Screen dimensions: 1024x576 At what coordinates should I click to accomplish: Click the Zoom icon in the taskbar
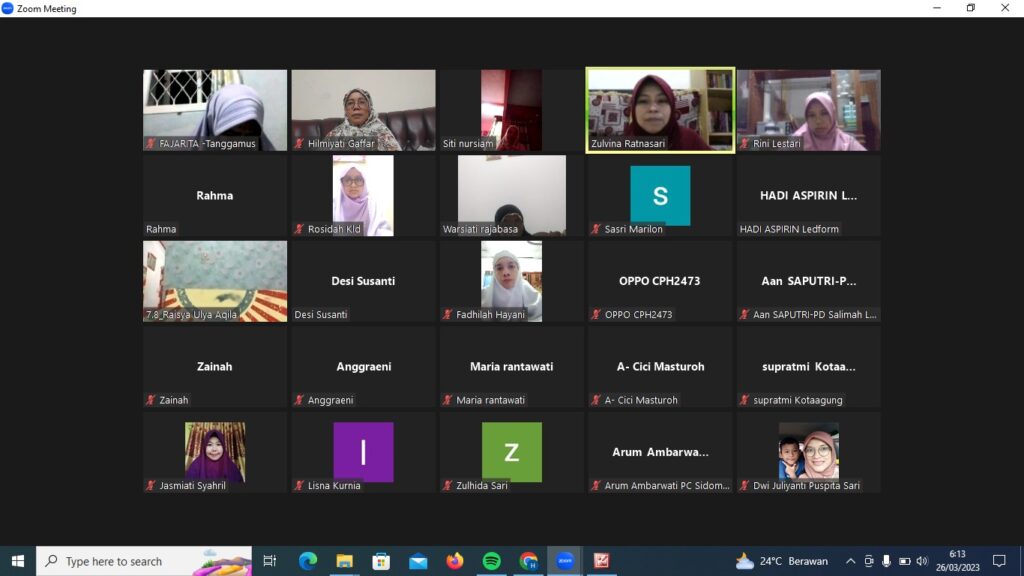pyautogui.click(x=565, y=561)
